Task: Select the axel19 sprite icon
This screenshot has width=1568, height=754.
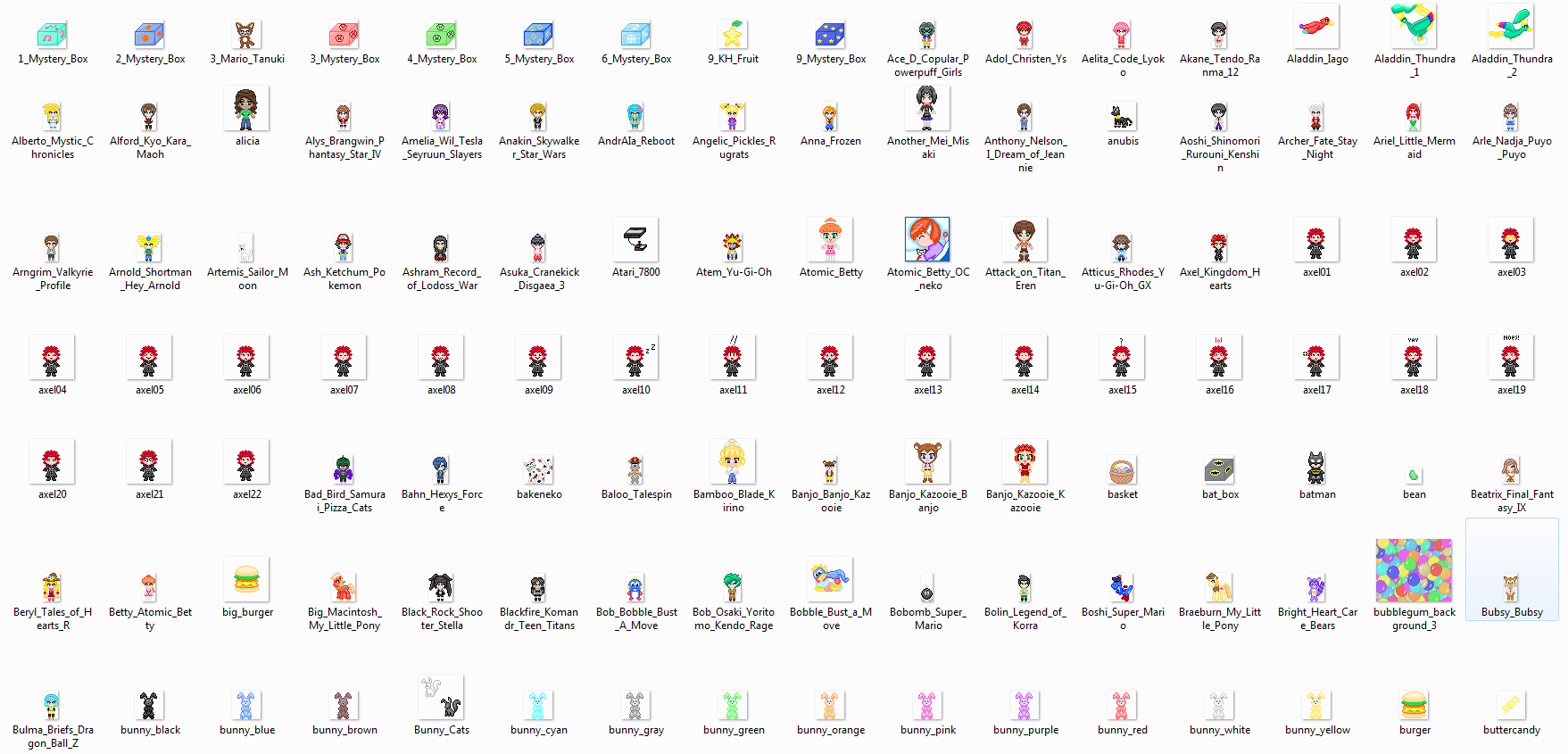Action: [x=1511, y=357]
